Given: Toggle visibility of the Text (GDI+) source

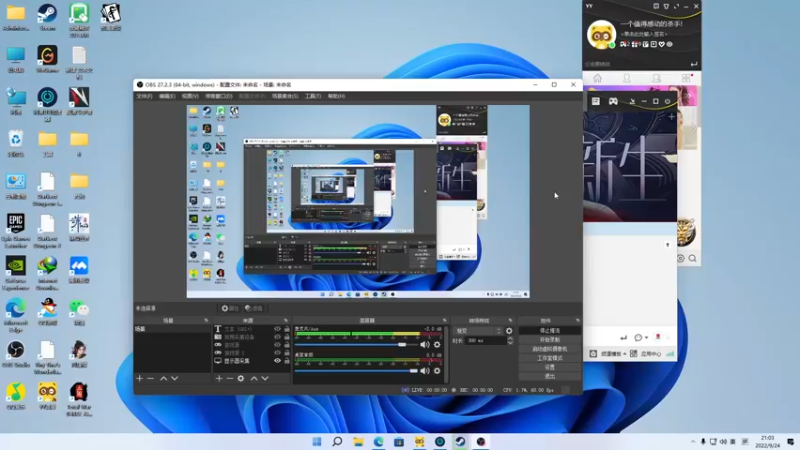Looking at the screenshot, I should pyautogui.click(x=278, y=329).
